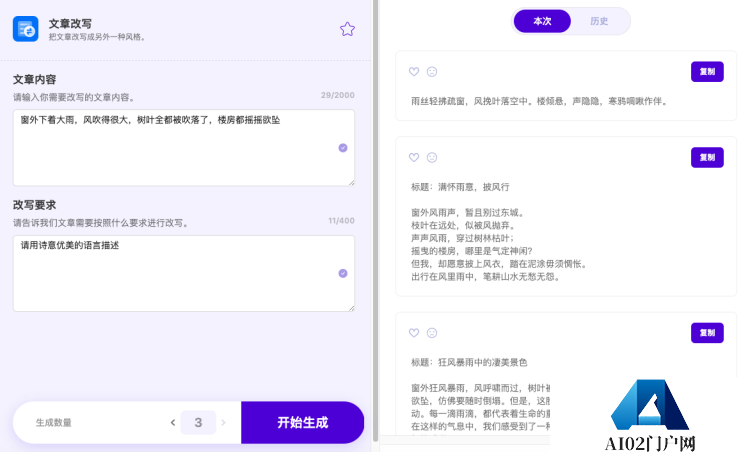This screenshot has width=750, height=452.
Task: Click the 文章改写 heading text
Action: click(70, 23)
